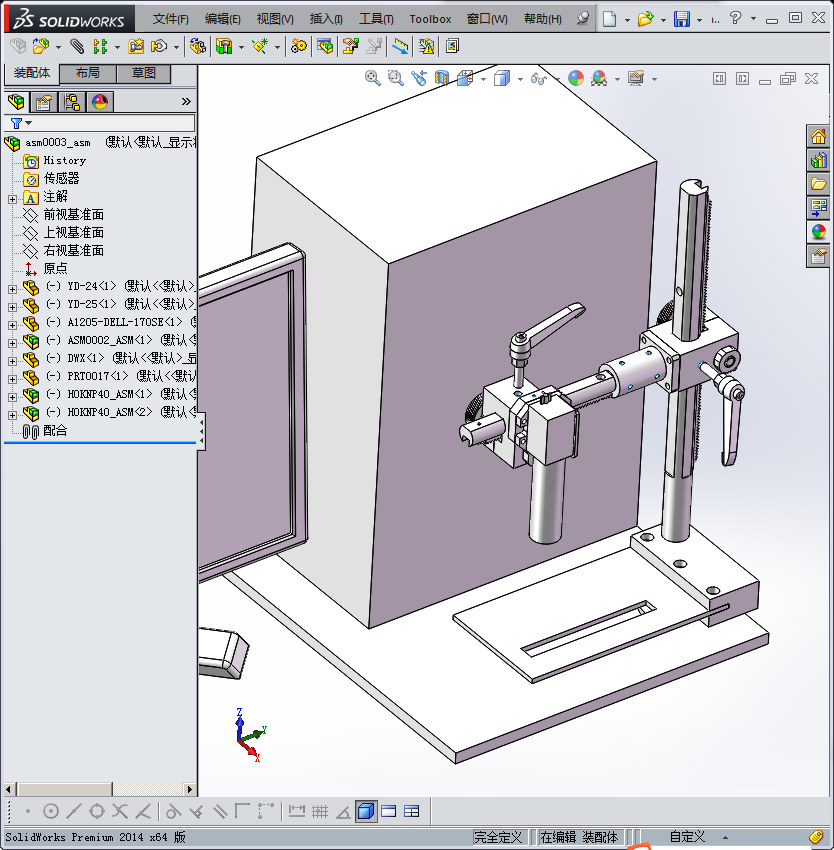Click the Home icon in the task pane

pyautogui.click(x=819, y=137)
